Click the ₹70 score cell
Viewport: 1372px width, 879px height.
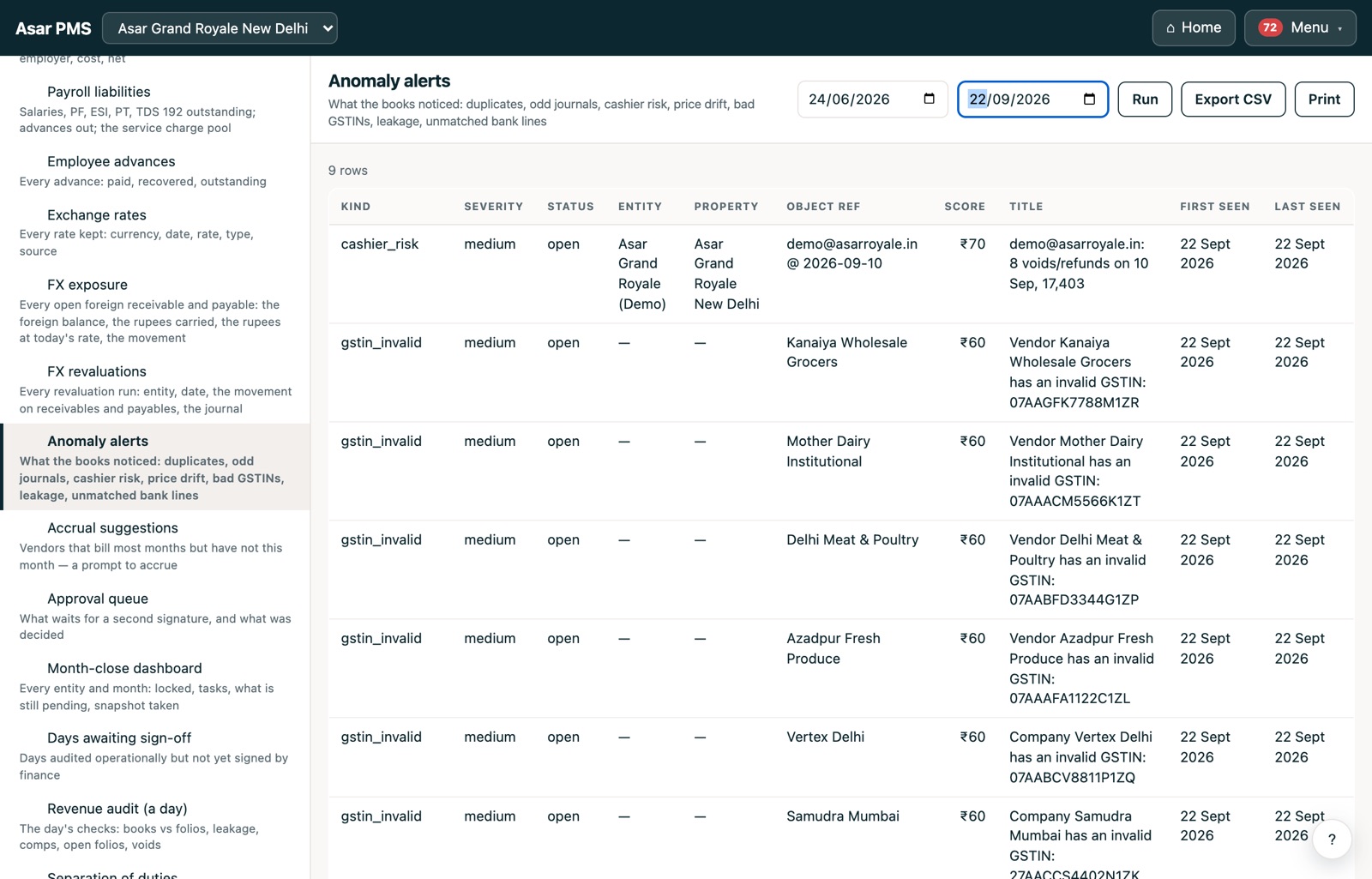coord(972,244)
